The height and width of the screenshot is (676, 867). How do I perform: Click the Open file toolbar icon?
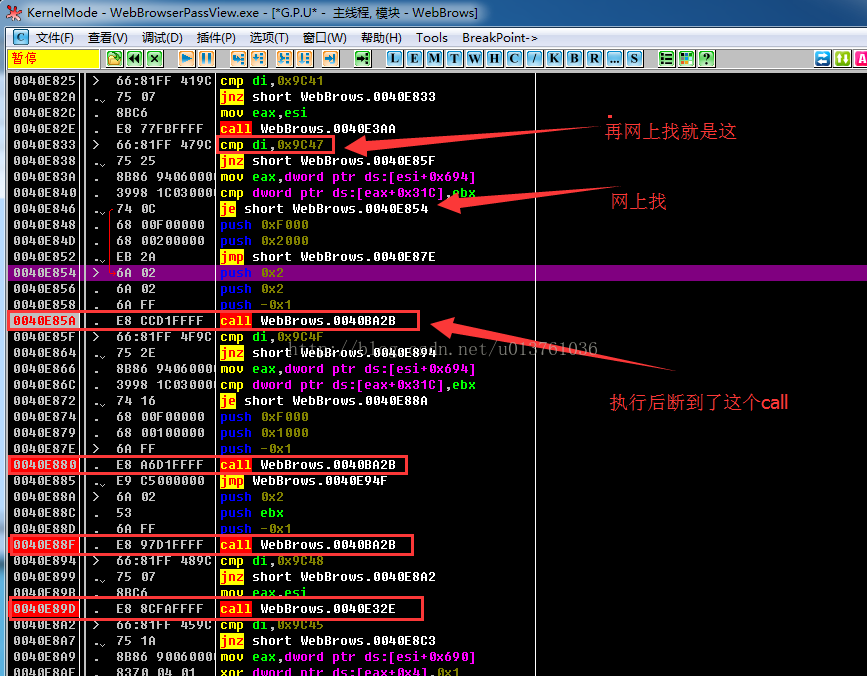tap(114, 59)
